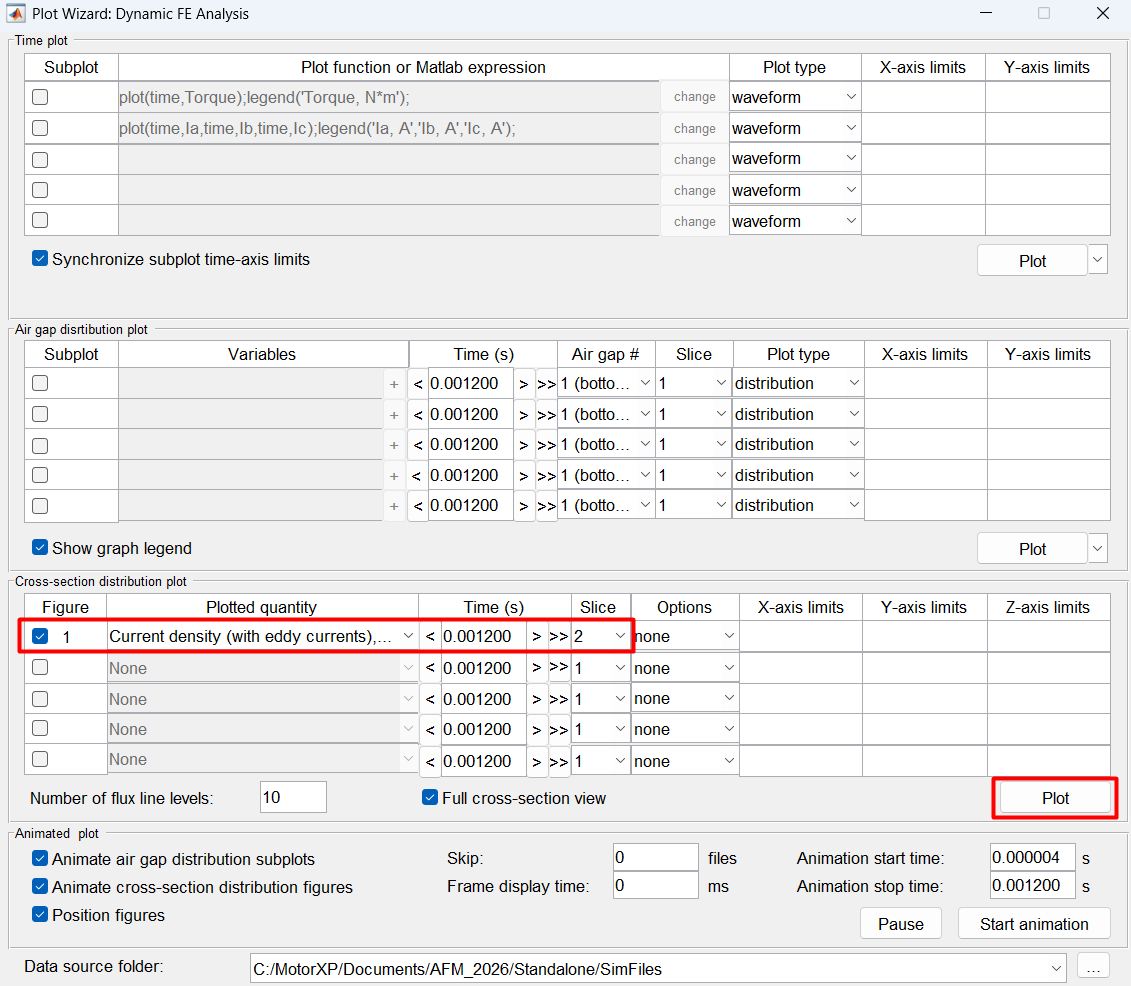Click Animation stop time field
The image size is (1131, 986).
1033,885
